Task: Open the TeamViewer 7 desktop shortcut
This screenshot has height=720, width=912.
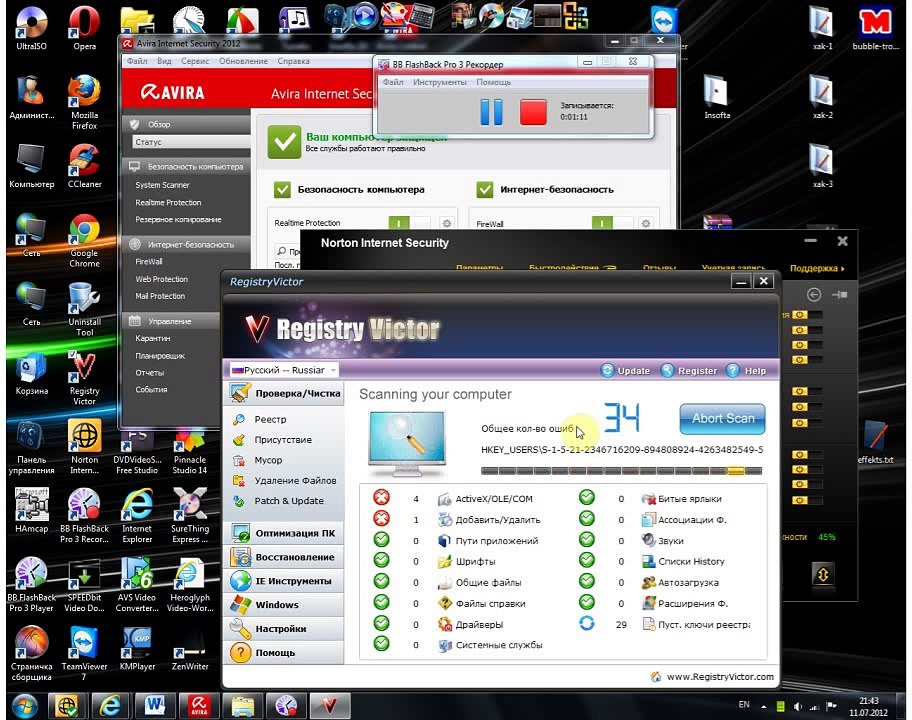Action: click(84, 653)
